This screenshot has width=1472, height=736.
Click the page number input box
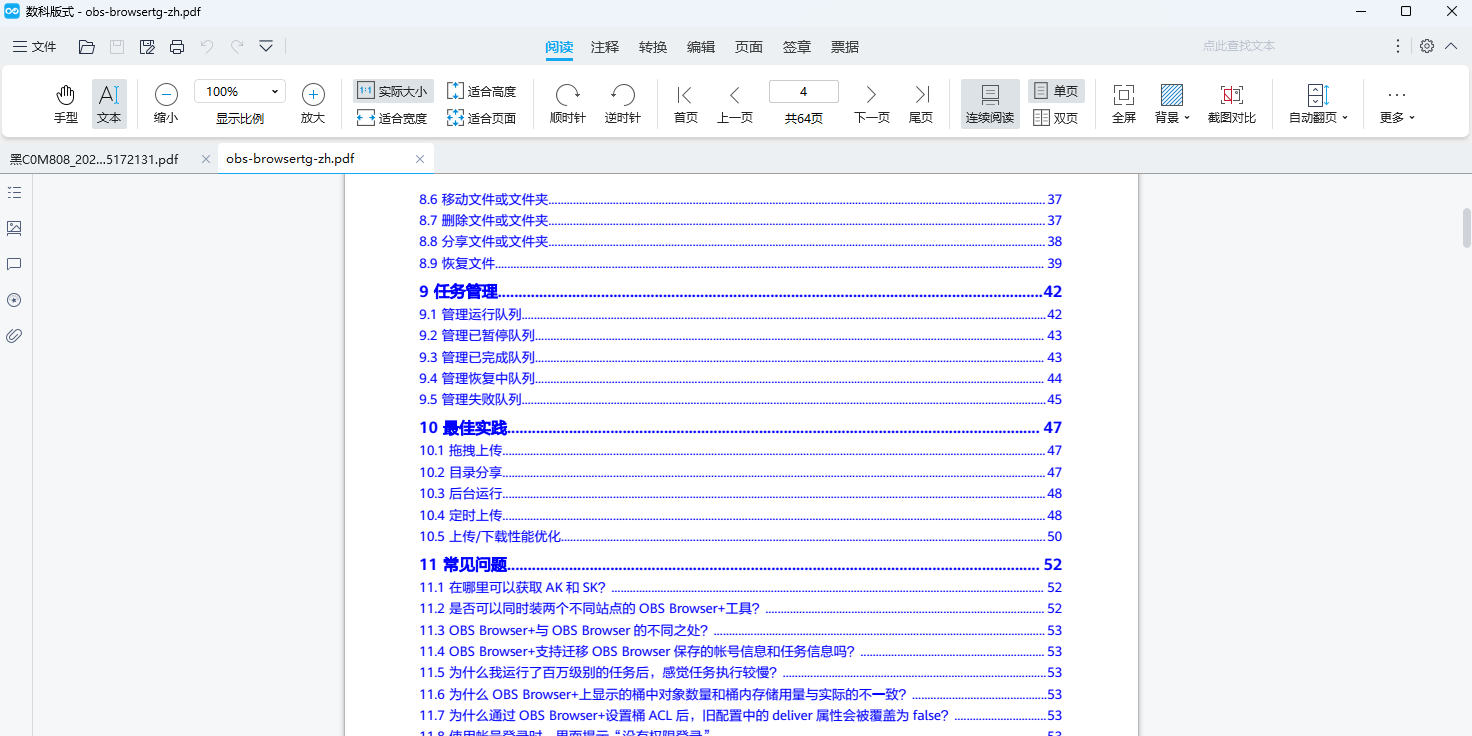coord(804,92)
